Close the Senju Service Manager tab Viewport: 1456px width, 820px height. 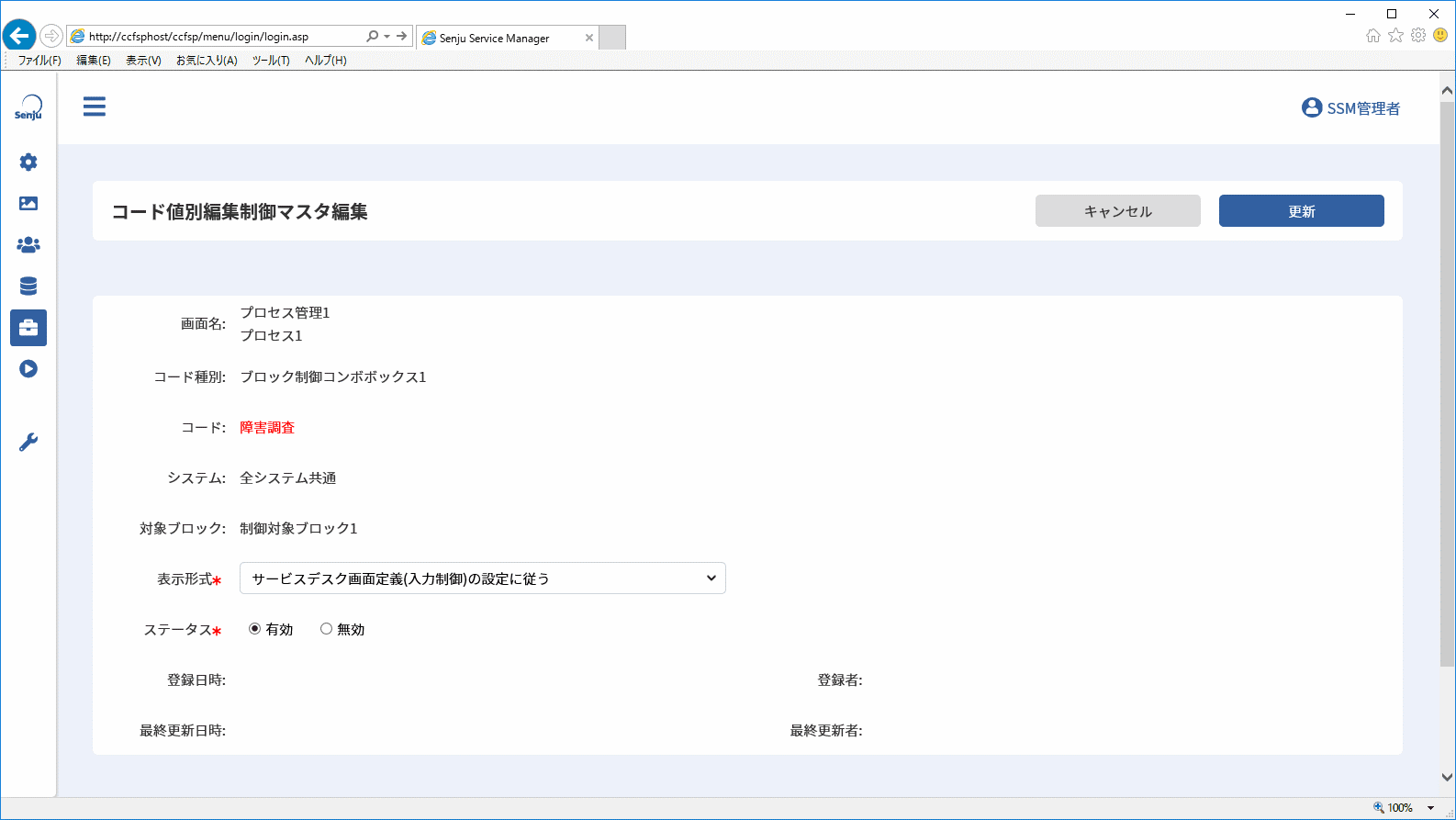pyautogui.click(x=589, y=38)
